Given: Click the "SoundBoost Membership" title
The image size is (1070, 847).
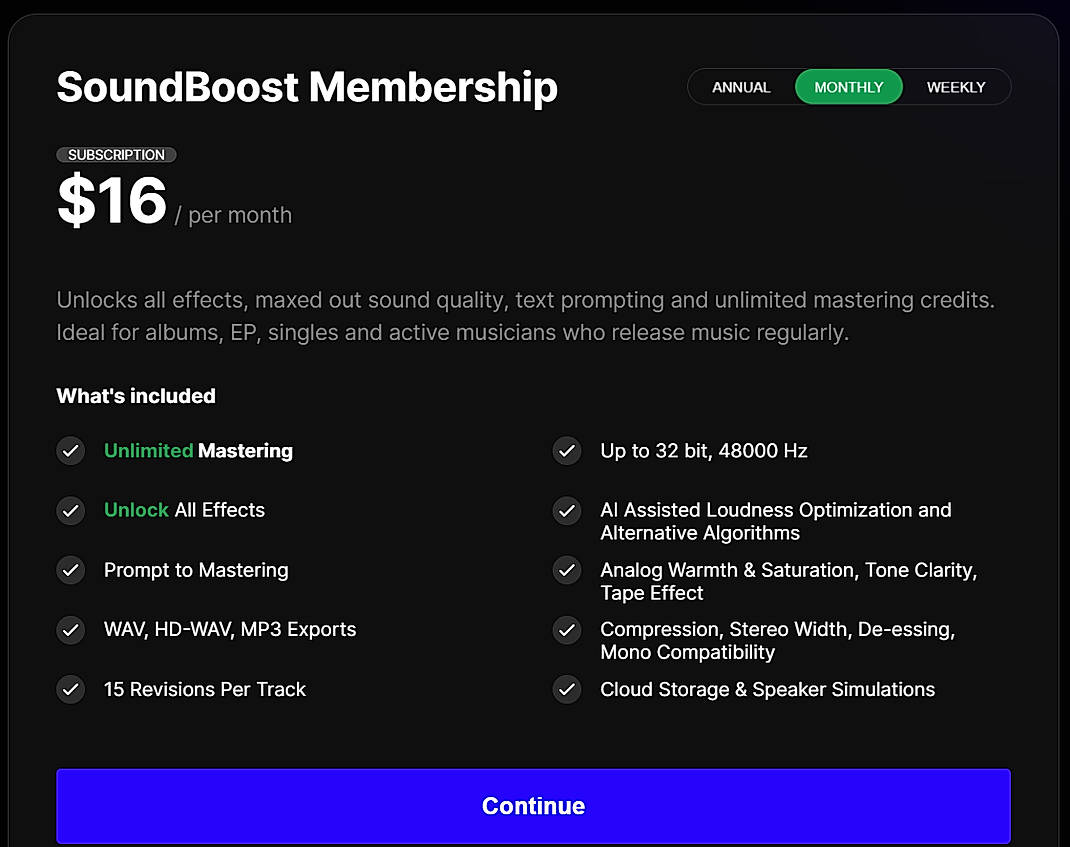Looking at the screenshot, I should [x=307, y=87].
